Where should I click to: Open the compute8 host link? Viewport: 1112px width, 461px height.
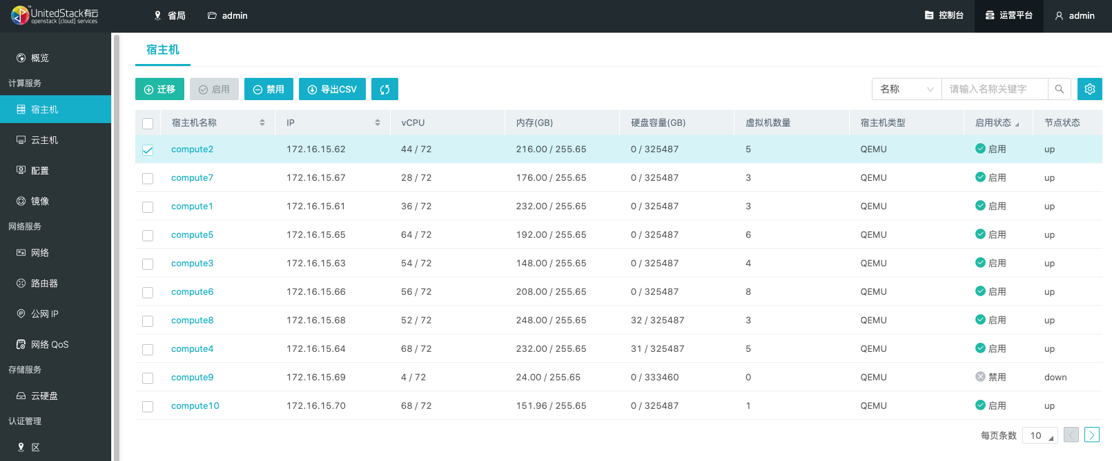tap(192, 320)
